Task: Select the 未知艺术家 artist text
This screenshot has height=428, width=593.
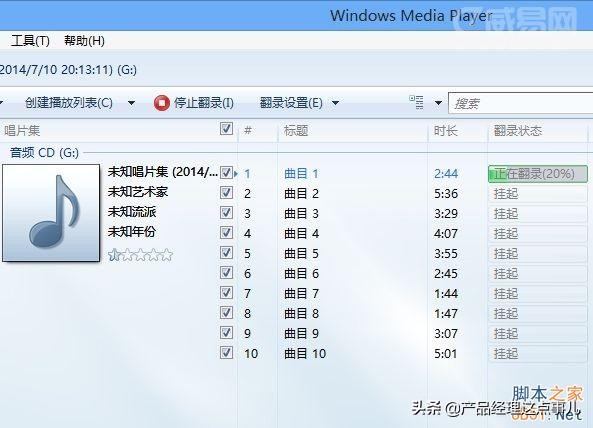Action: click(138, 192)
